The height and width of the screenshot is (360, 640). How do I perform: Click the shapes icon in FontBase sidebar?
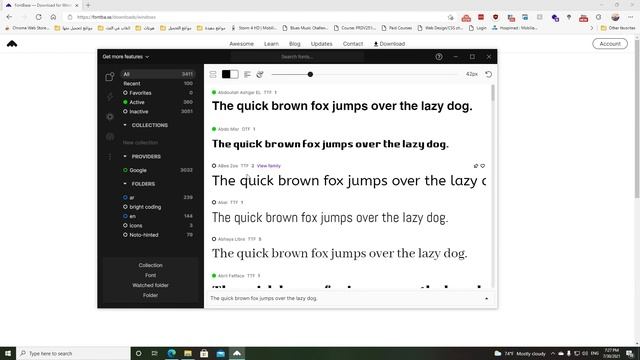(x=109, y=77)
